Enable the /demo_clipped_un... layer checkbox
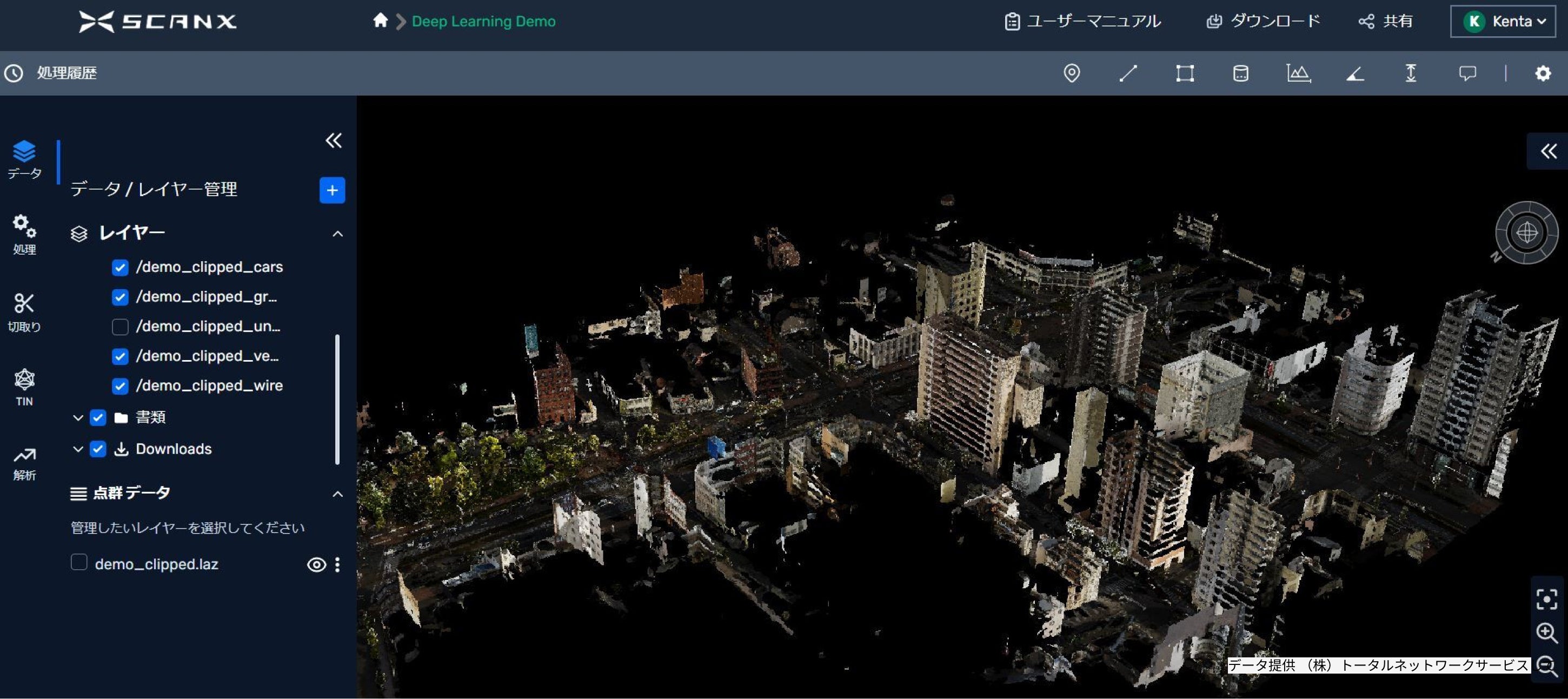Image resolution: width=1568 pixels, height=699 pixels. click(x=120, y=327)
